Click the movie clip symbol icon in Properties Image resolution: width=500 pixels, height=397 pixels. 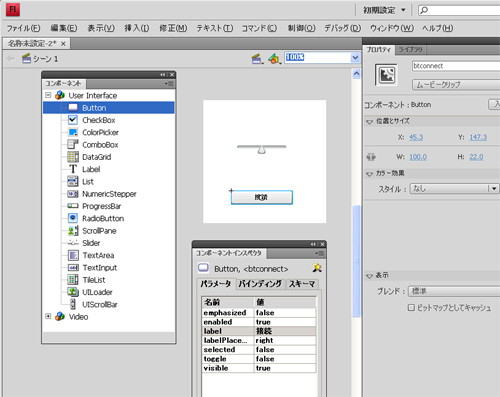[x=386, y=74]
